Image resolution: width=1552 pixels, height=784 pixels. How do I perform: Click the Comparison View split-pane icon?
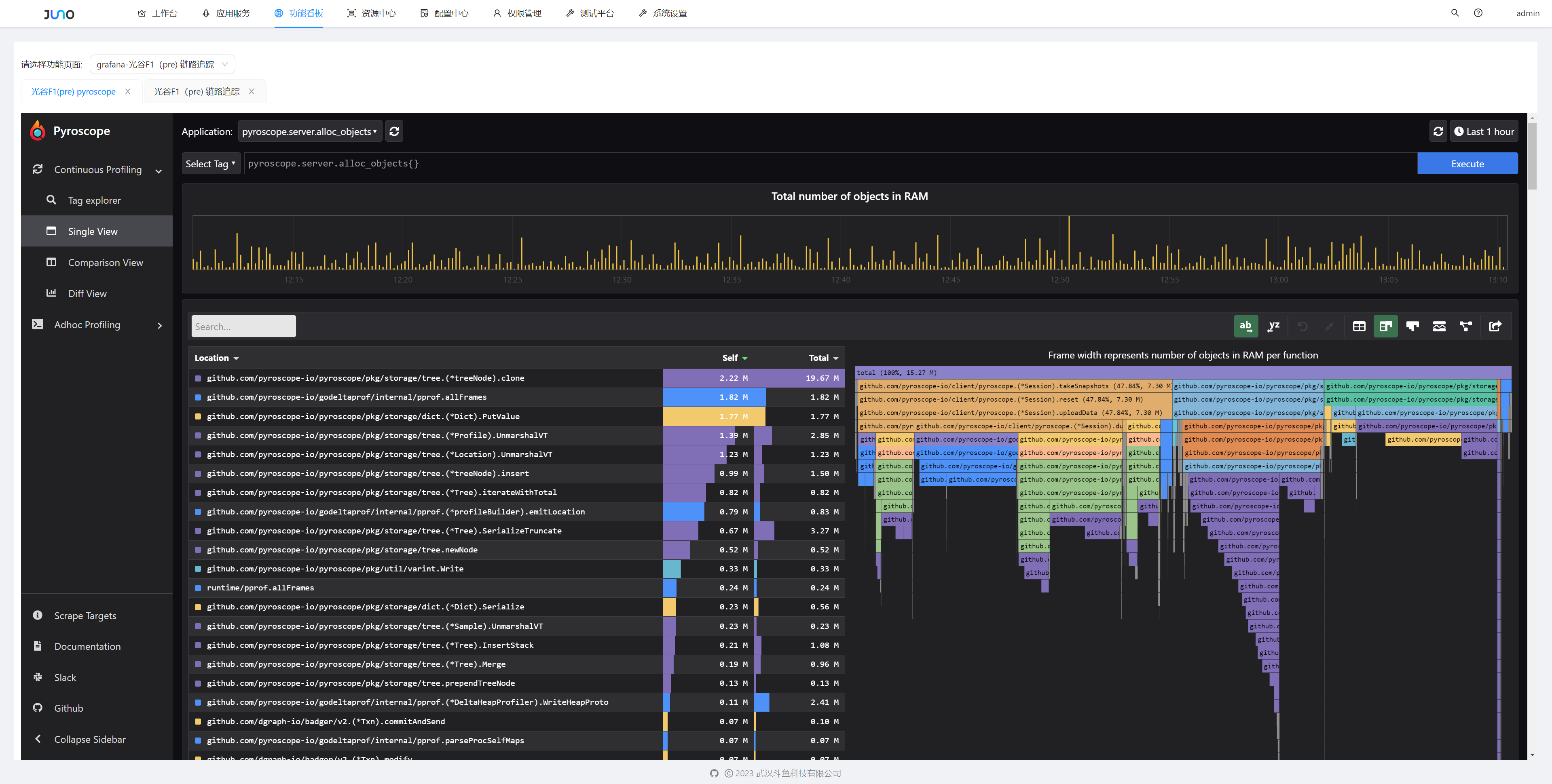coord(51,262)
